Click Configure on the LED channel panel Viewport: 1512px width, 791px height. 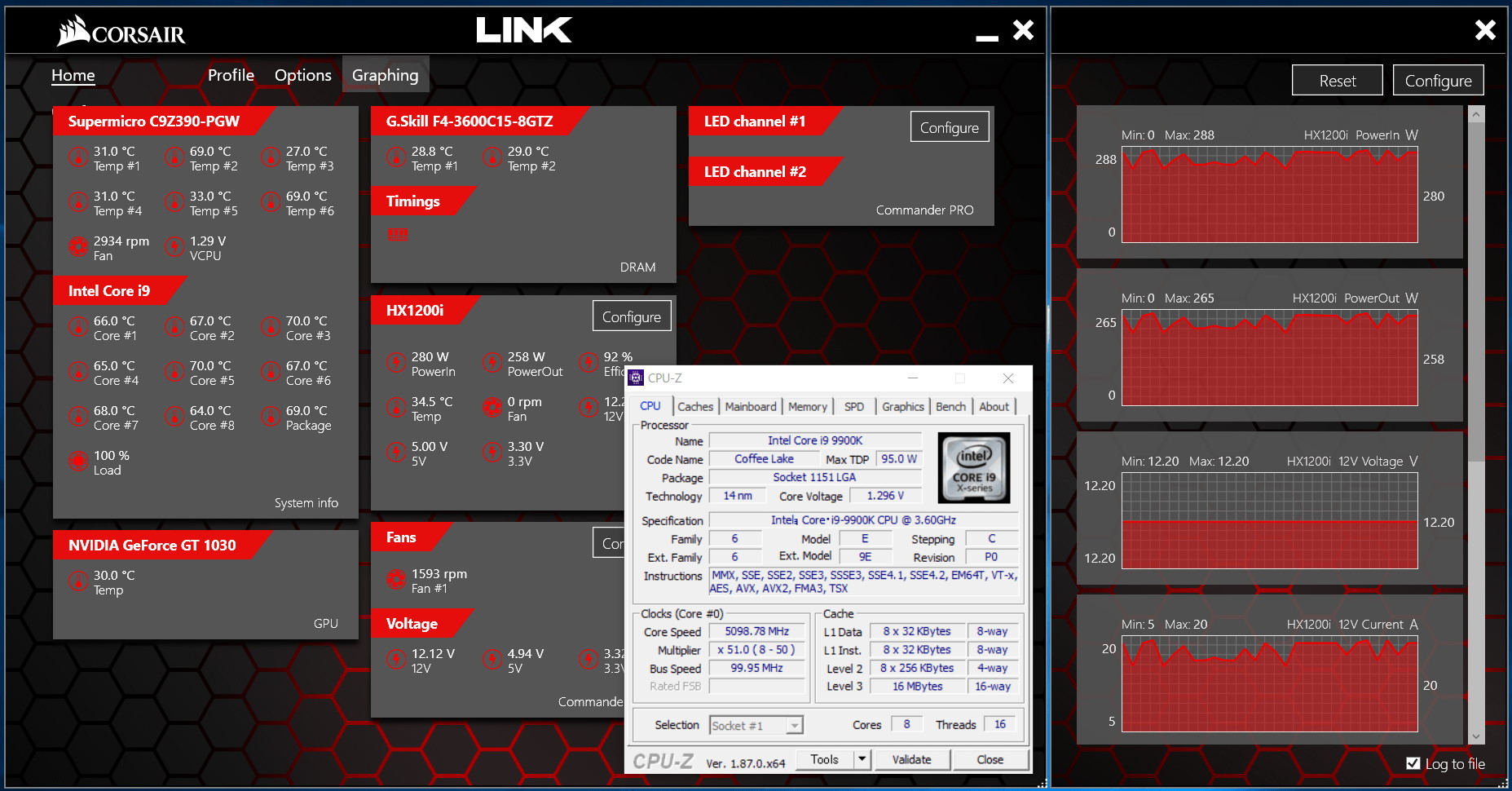tap(950, 127)
